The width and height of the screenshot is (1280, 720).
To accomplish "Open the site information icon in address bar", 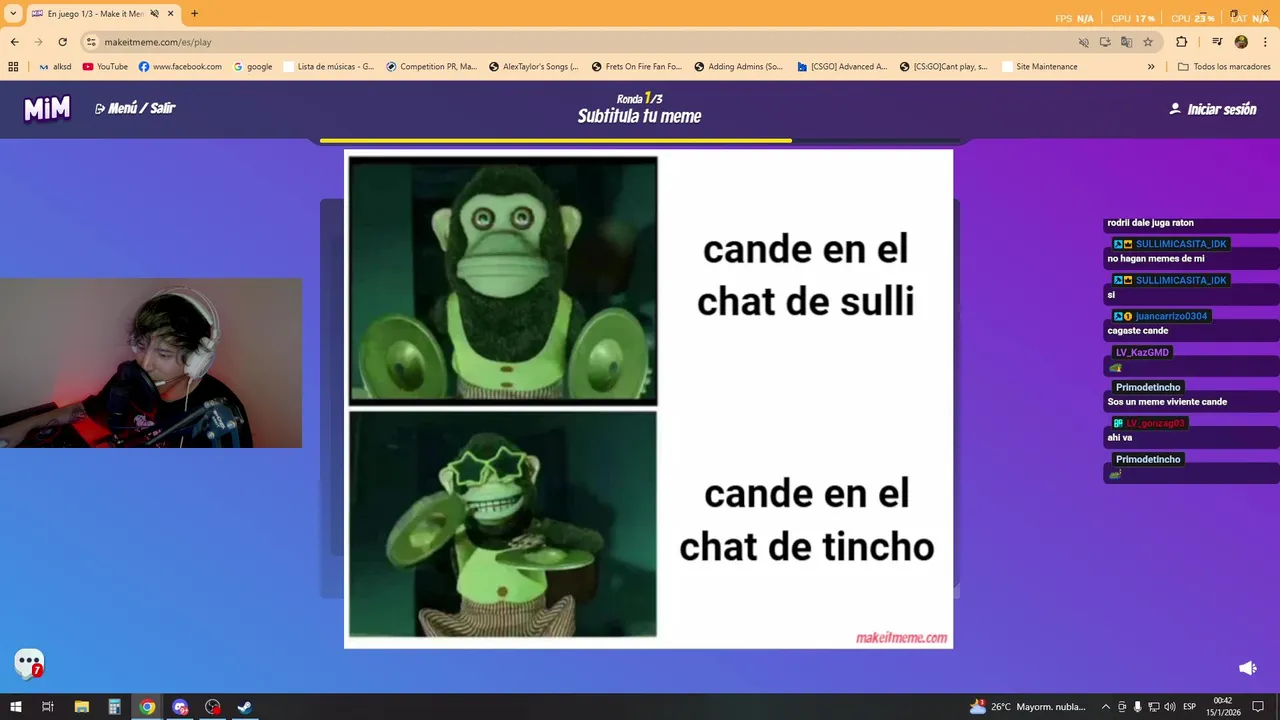I will [91, 42].
